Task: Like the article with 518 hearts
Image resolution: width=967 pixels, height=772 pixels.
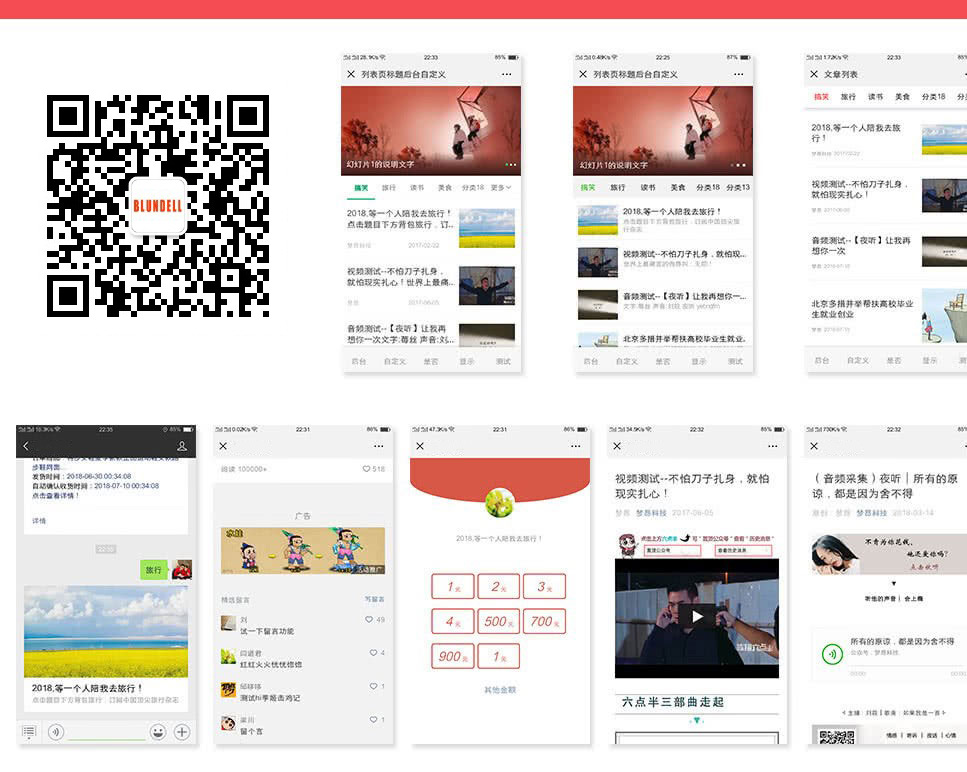Action: pyautogui.click(x=367, y=469)
